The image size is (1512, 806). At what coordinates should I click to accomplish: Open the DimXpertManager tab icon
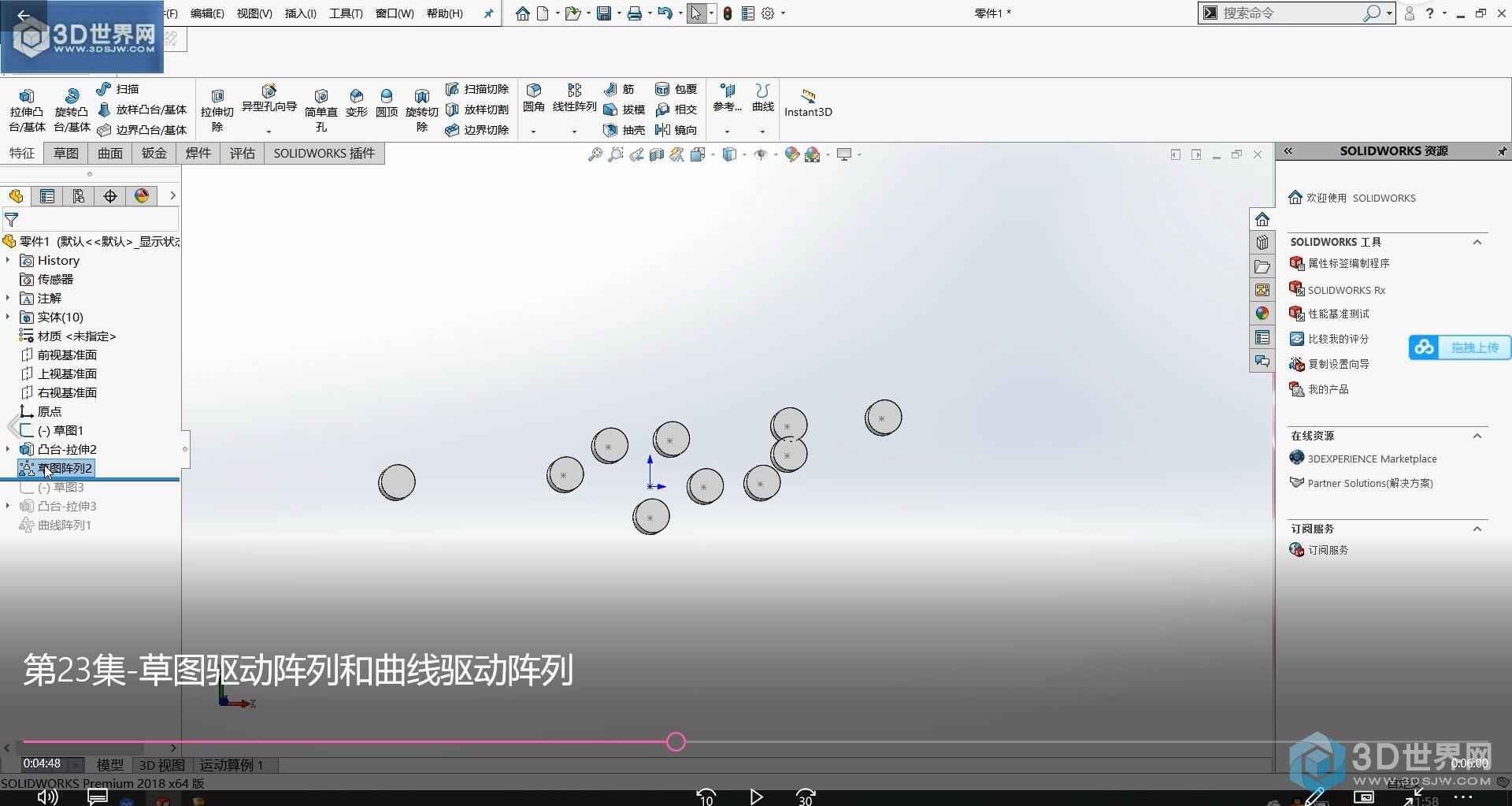(110, 196)
